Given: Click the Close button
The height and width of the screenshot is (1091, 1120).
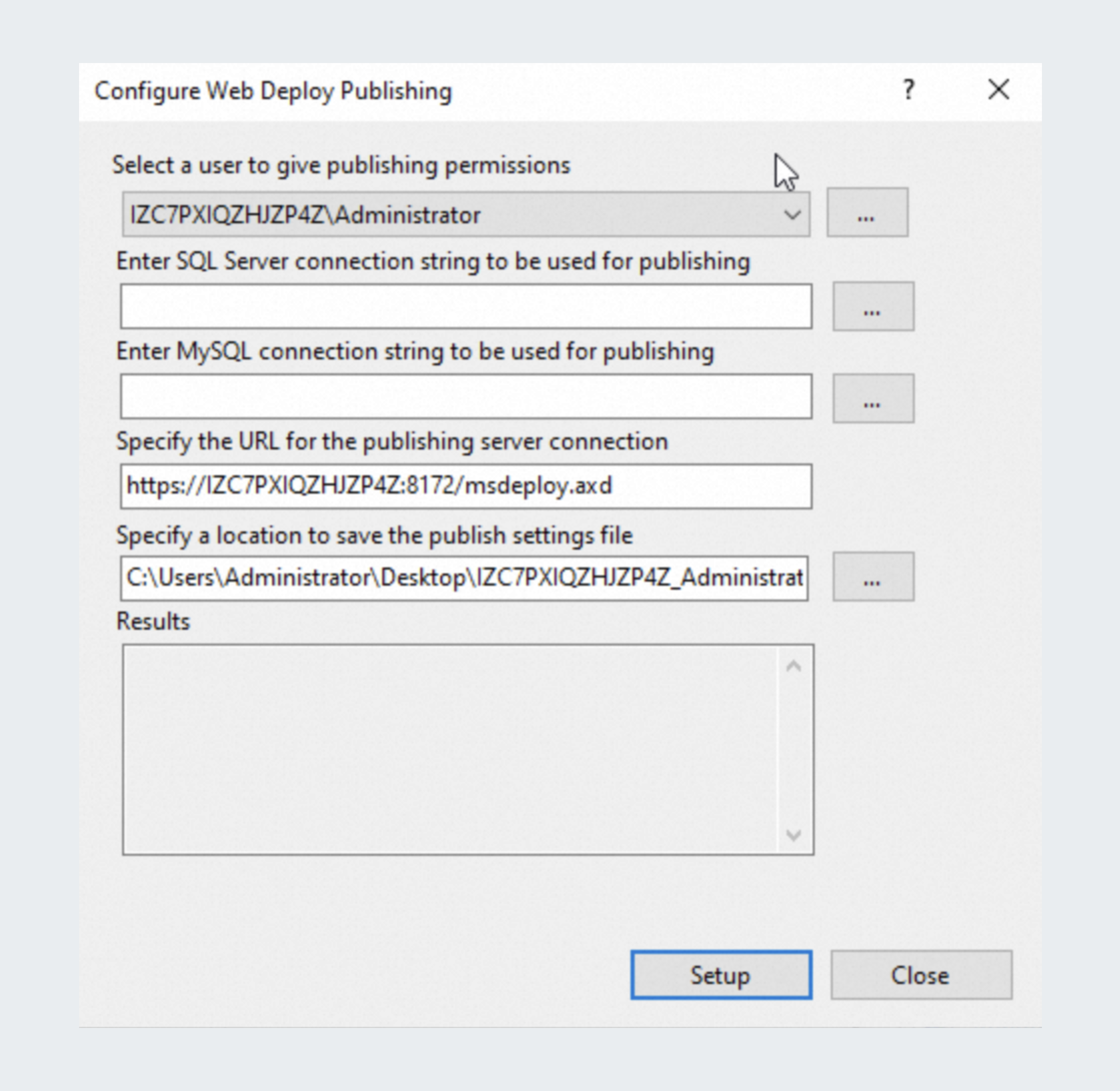Looking at the screenshot, I should 921,975.
